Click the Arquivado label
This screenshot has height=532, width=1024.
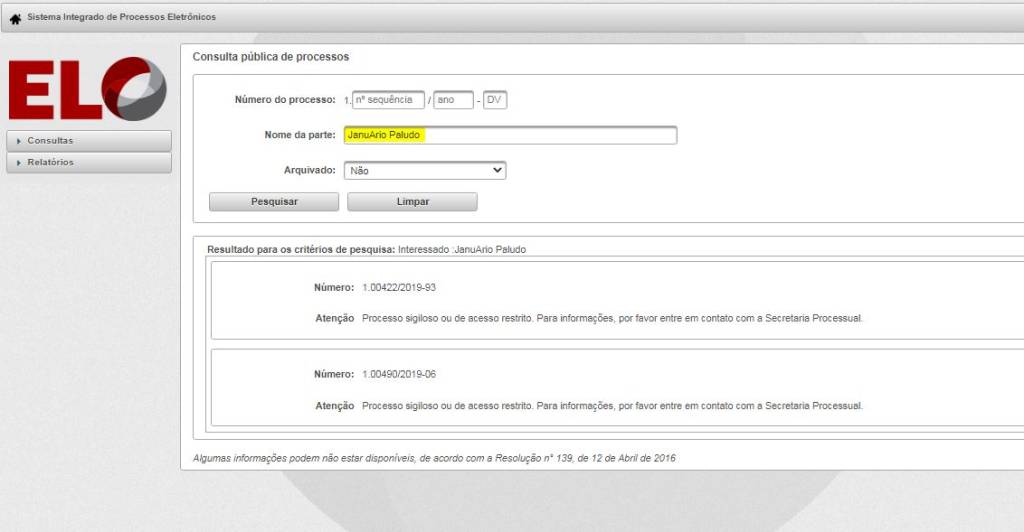(x=310, y=170)
